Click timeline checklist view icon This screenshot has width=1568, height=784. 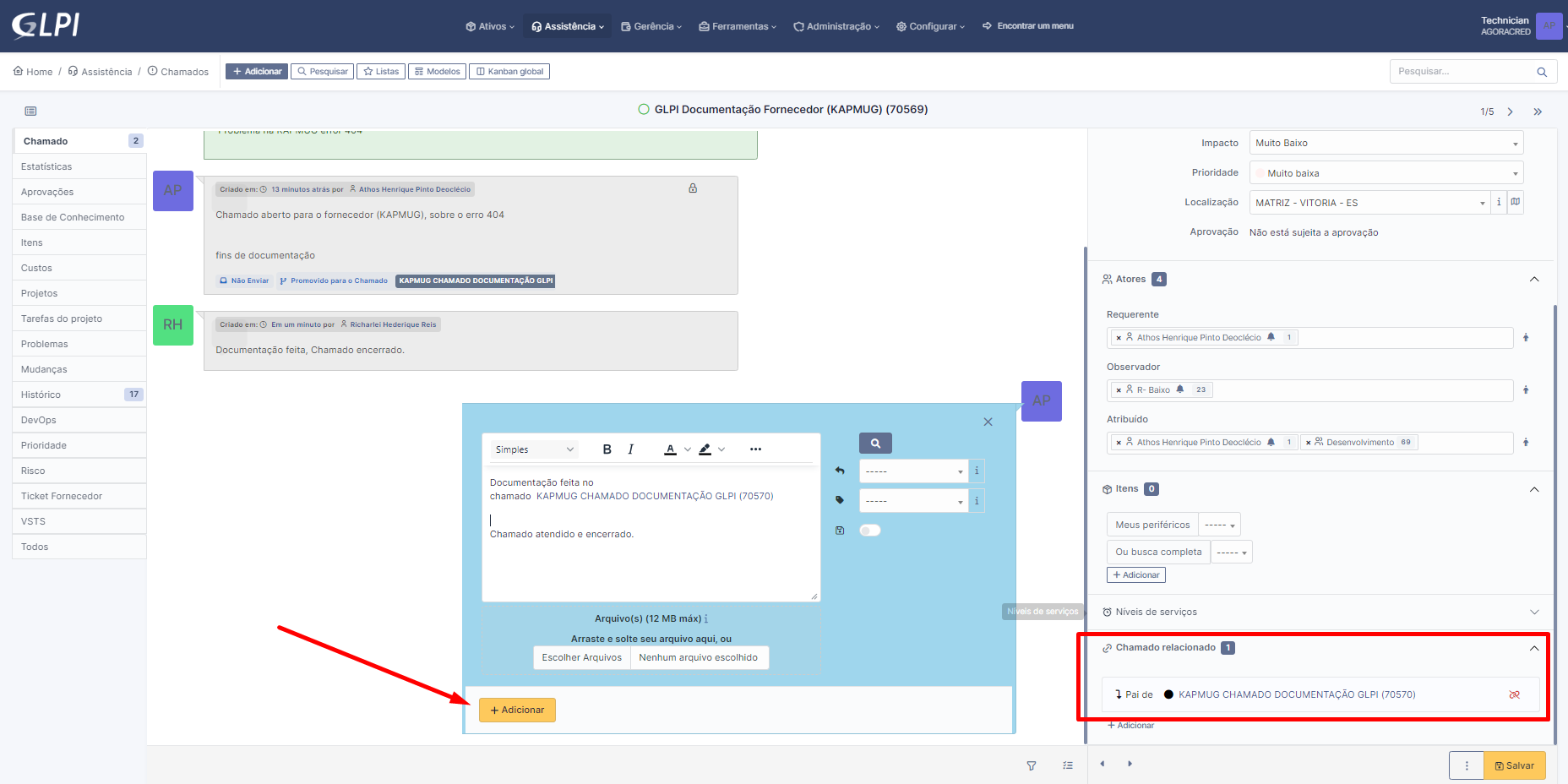coord(1068,765)
